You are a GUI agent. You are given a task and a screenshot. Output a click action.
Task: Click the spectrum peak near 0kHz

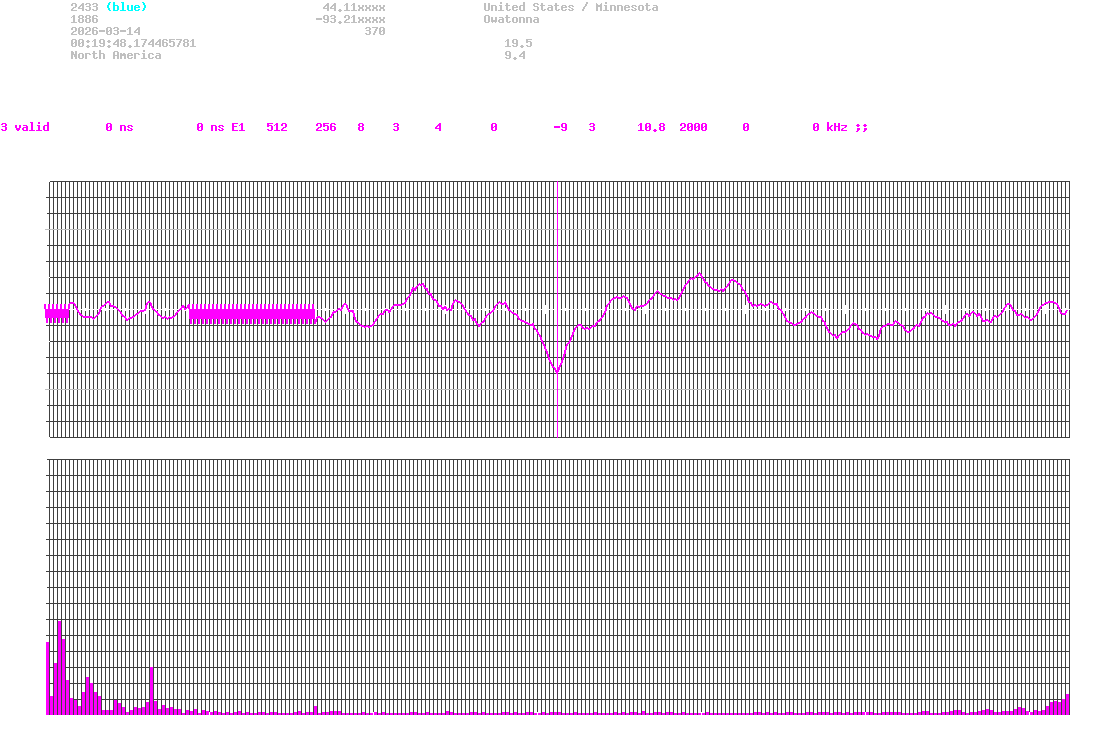click(x=59, y=660)
